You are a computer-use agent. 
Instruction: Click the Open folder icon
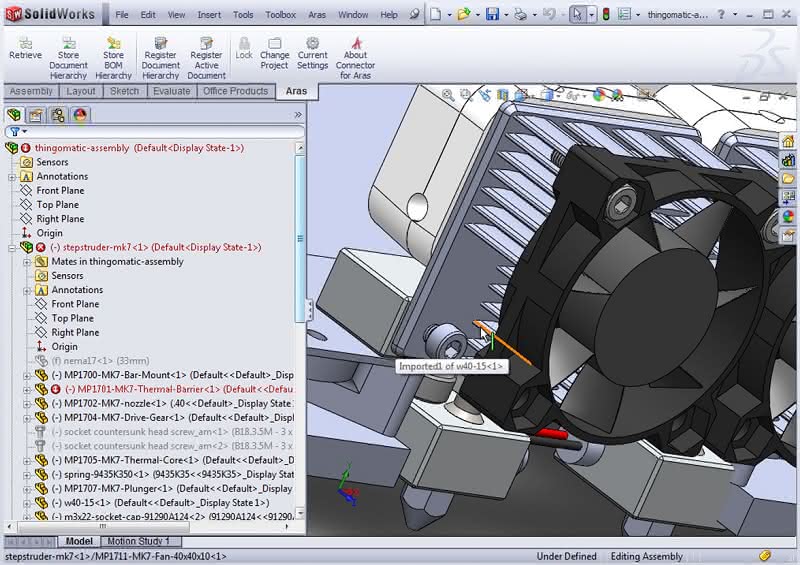tap(464, 14)
